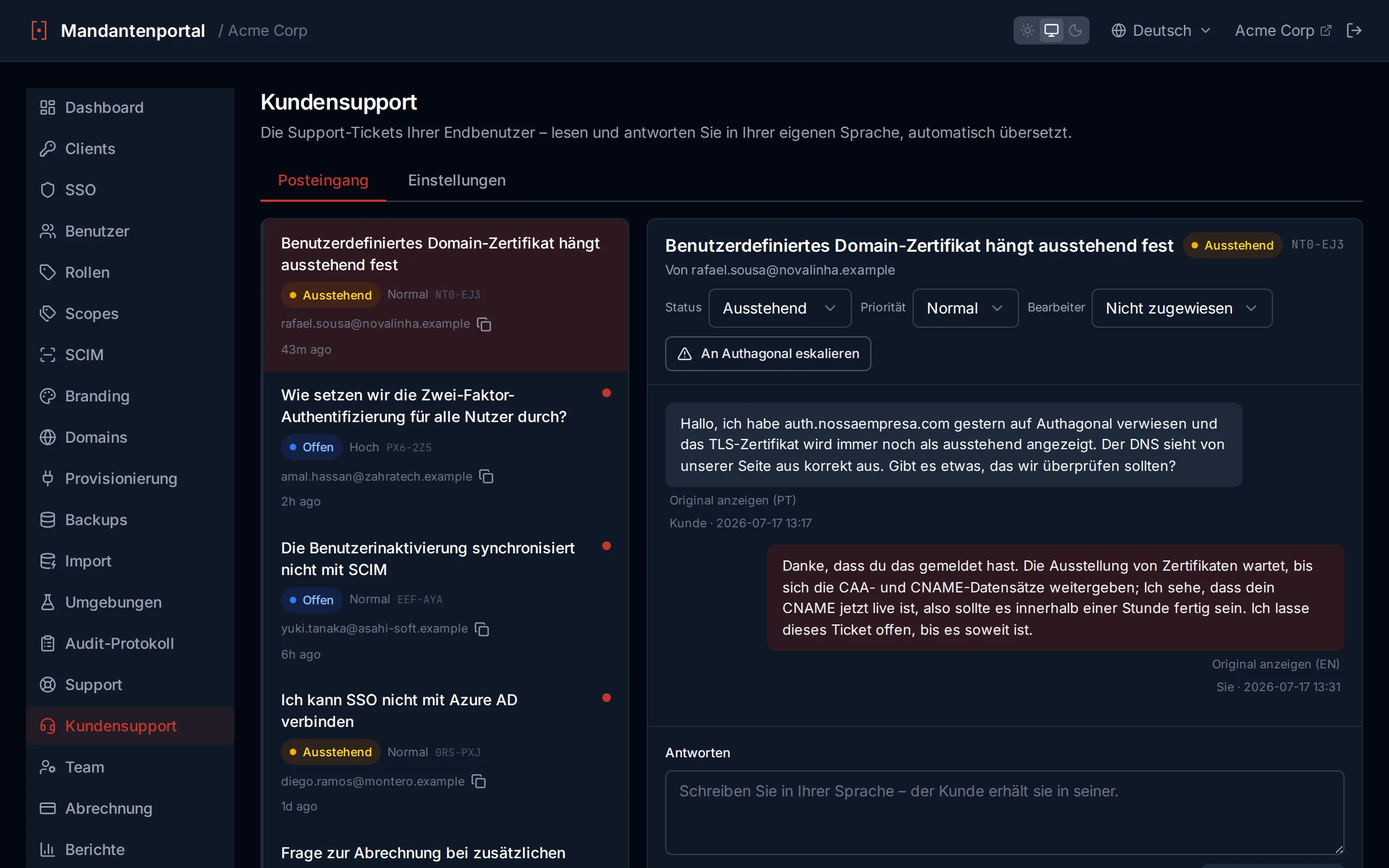Click the Abrechnung credit card icon
Viewport: 1389px width, 868px height.
pos(48,808)
